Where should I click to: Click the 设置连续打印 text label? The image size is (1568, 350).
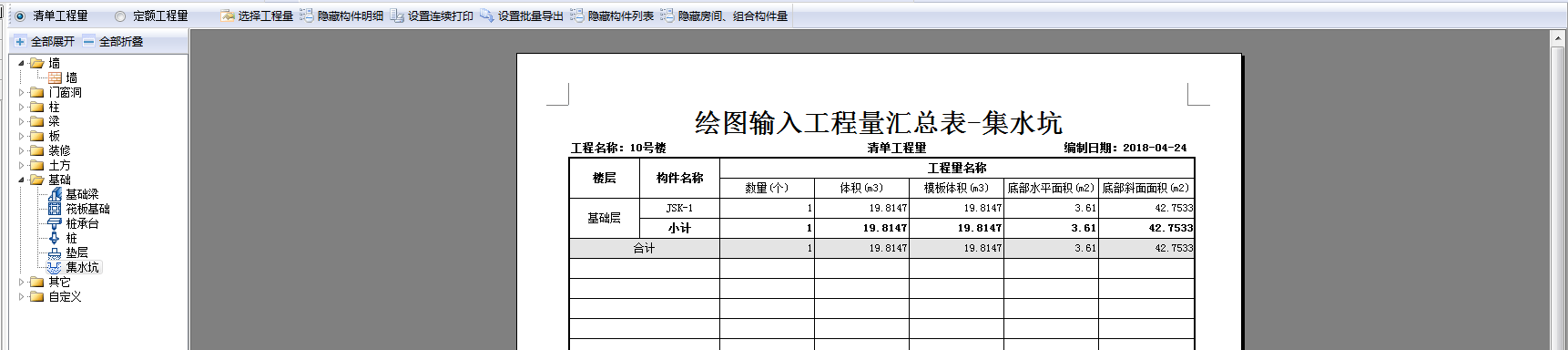[441, 15]
